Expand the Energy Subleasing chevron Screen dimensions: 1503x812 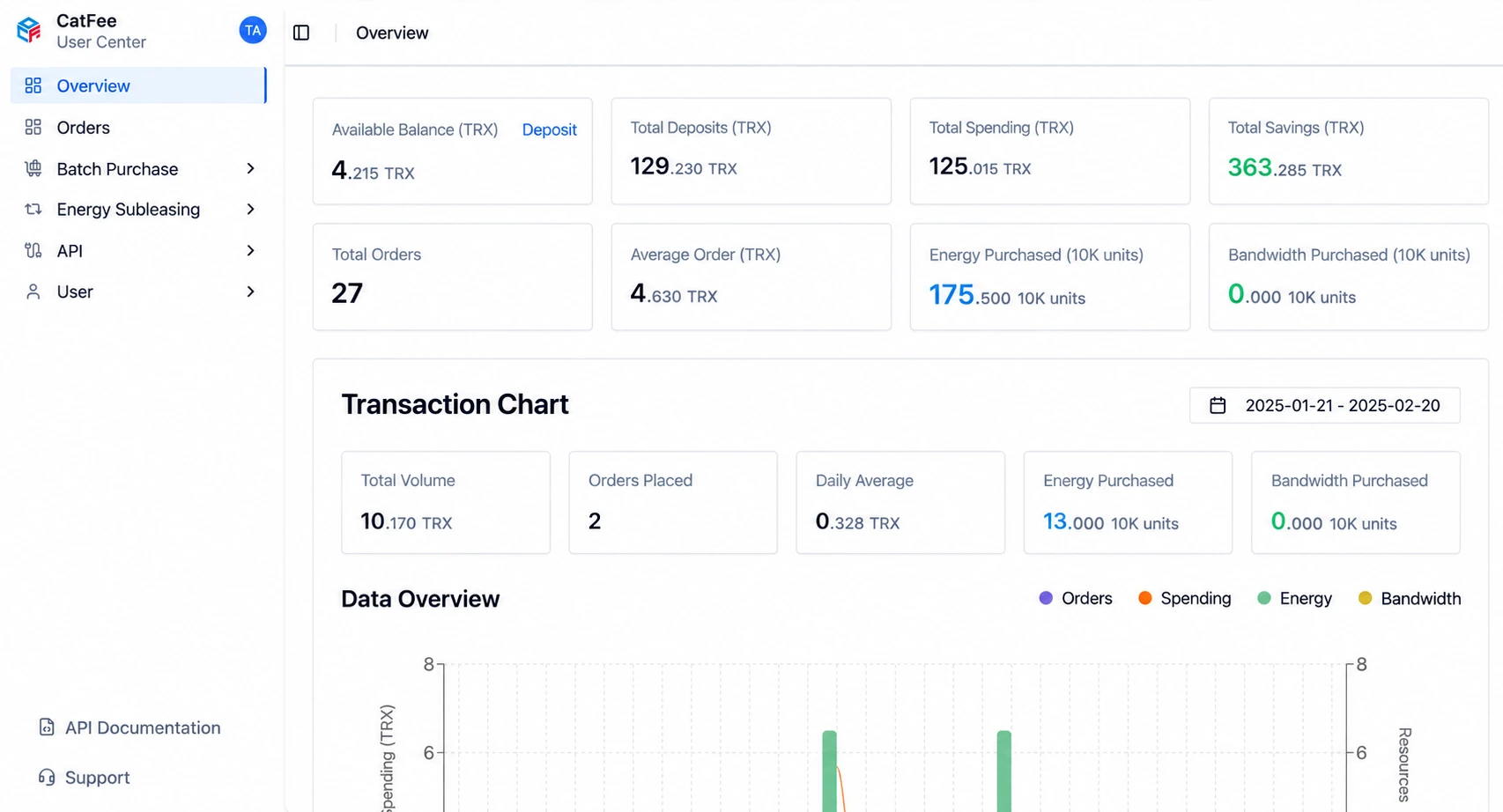tap(250, 209)
